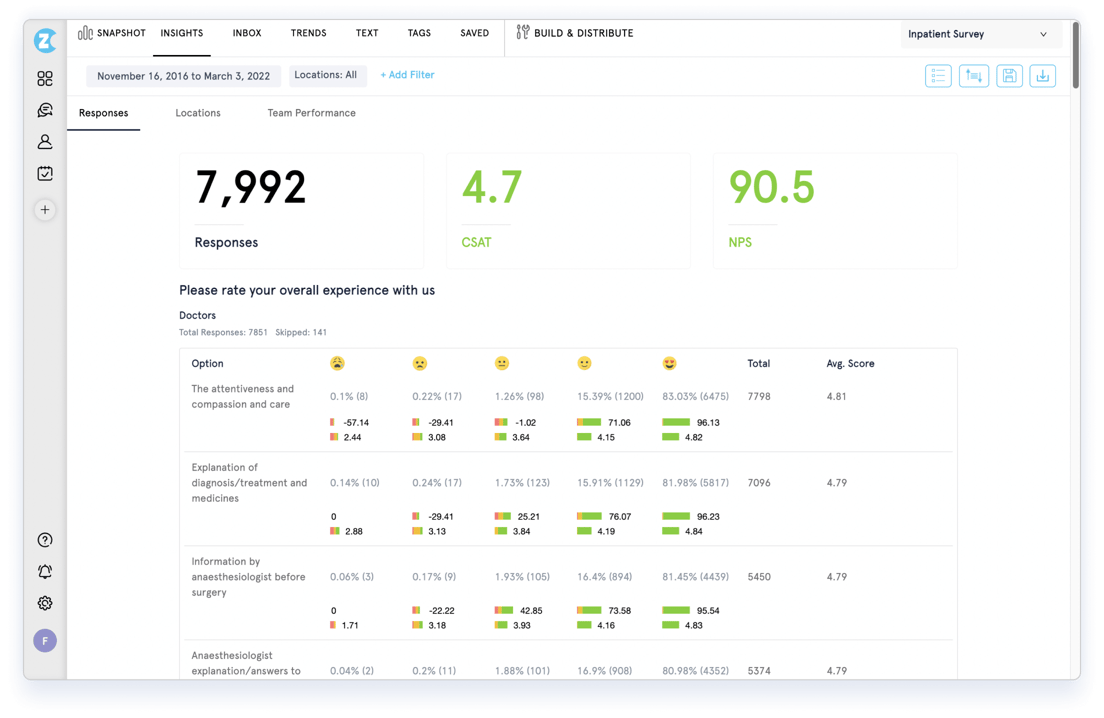Open the calendar tasks icon in sidebar
1104x718 pixels.
click(45, 174)
